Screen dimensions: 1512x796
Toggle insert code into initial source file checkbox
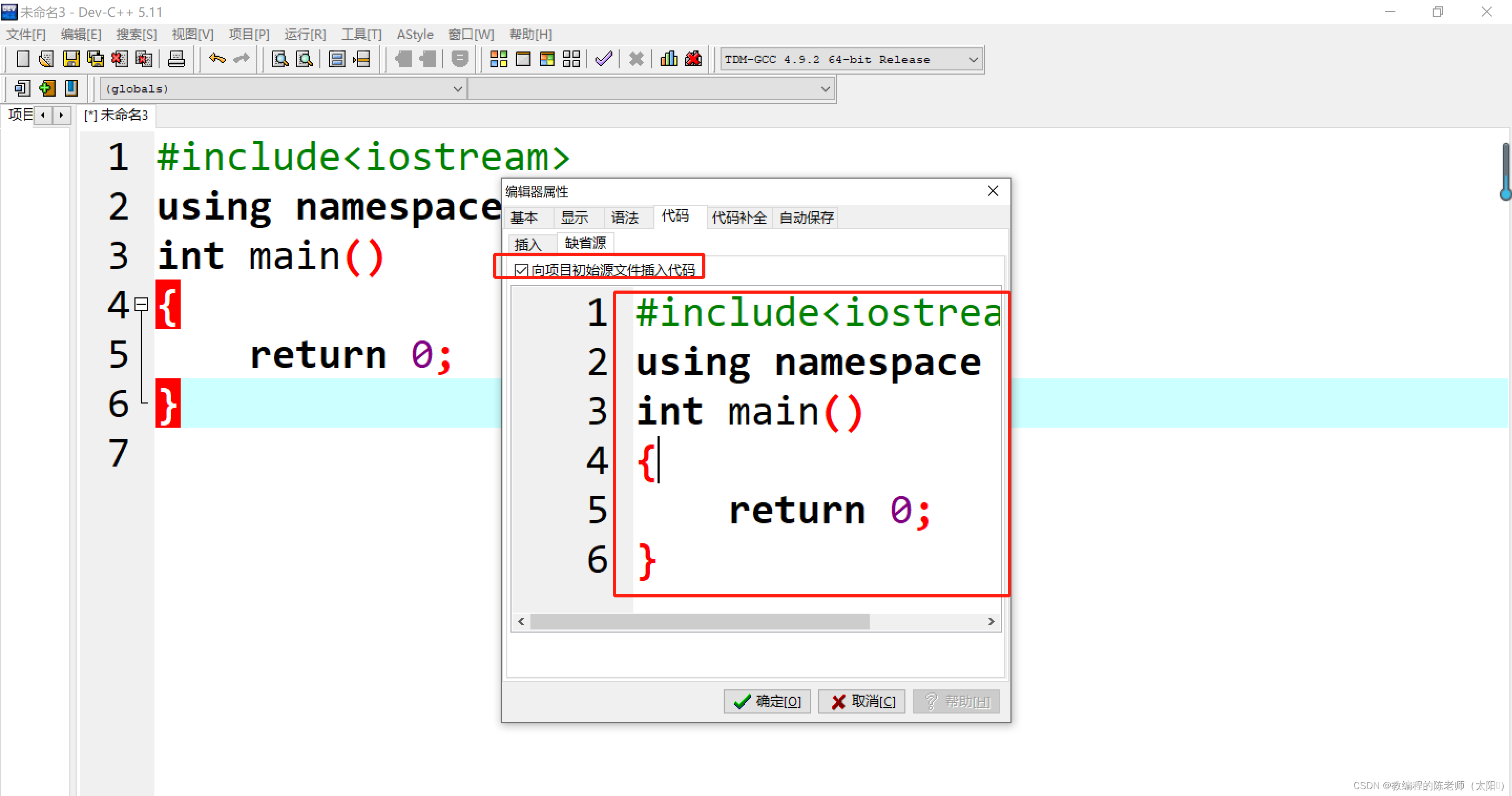click(x=521, y=270)
